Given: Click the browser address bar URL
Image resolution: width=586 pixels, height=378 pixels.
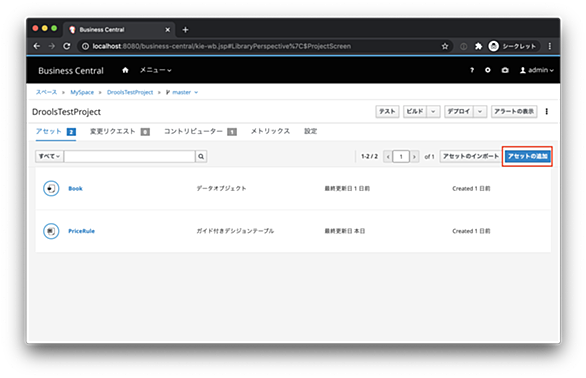Looking at the screenshot, I should pos(222,46).
